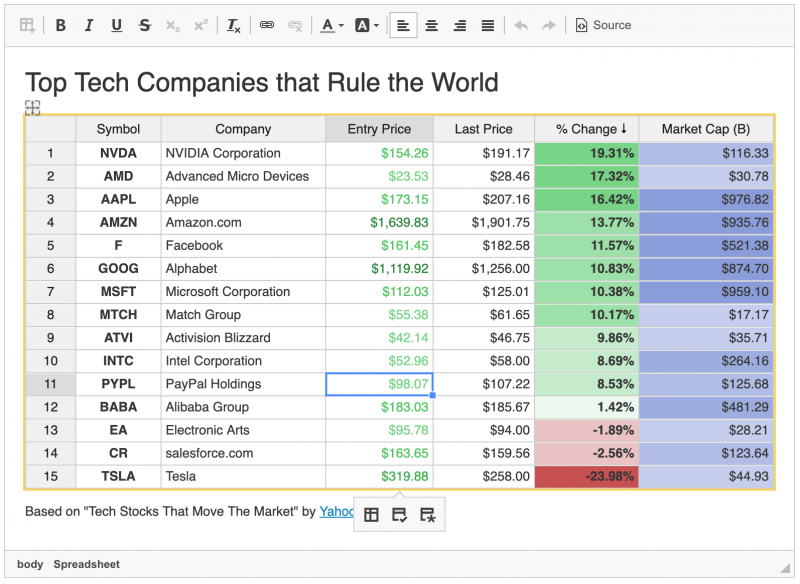
Task: Click the table properties icon in the popup toolbar
Action: tap(371, 515)
